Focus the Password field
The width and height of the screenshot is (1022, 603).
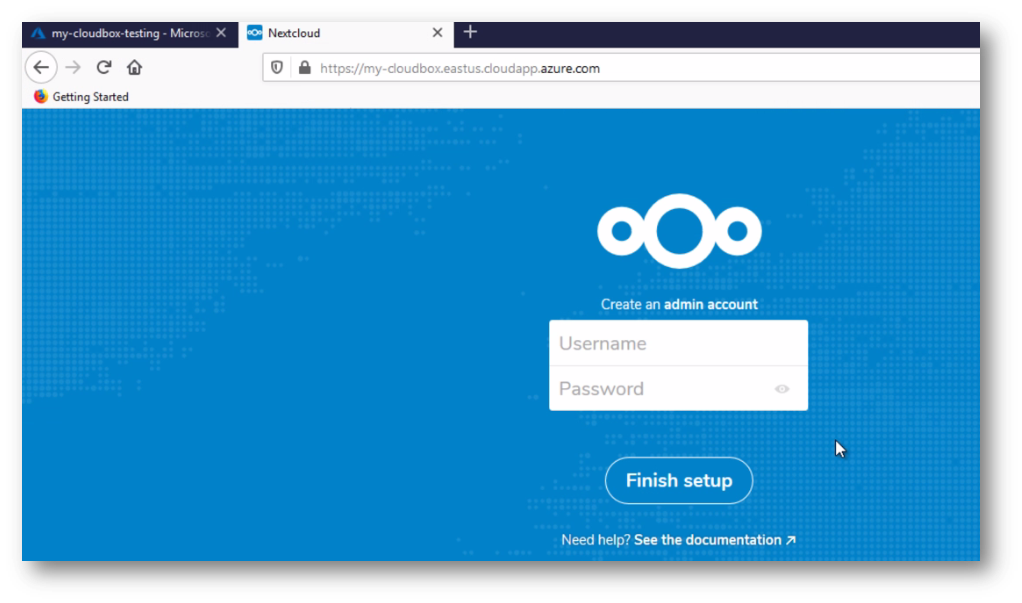pyautogui.click(x=679, y=389)
